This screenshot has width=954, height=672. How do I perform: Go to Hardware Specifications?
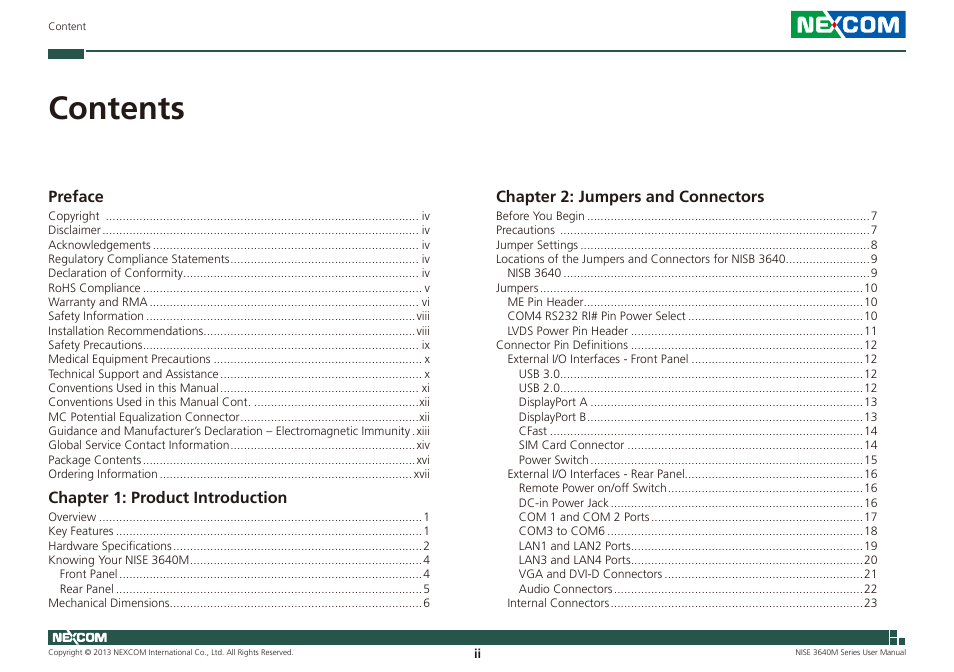tap(239, 546)
